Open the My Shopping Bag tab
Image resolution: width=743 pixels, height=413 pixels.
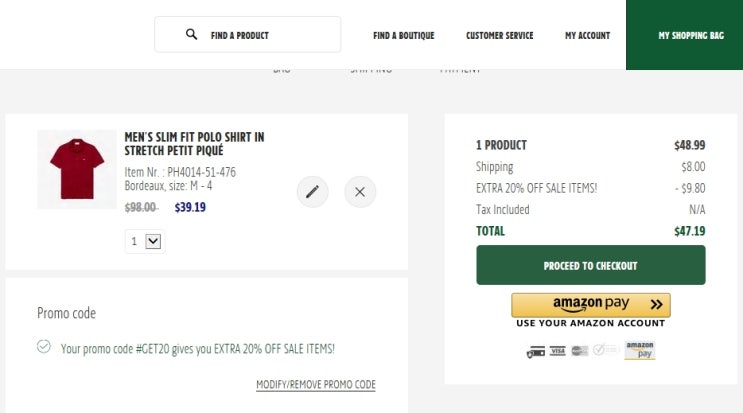click(x=690, y=36)
